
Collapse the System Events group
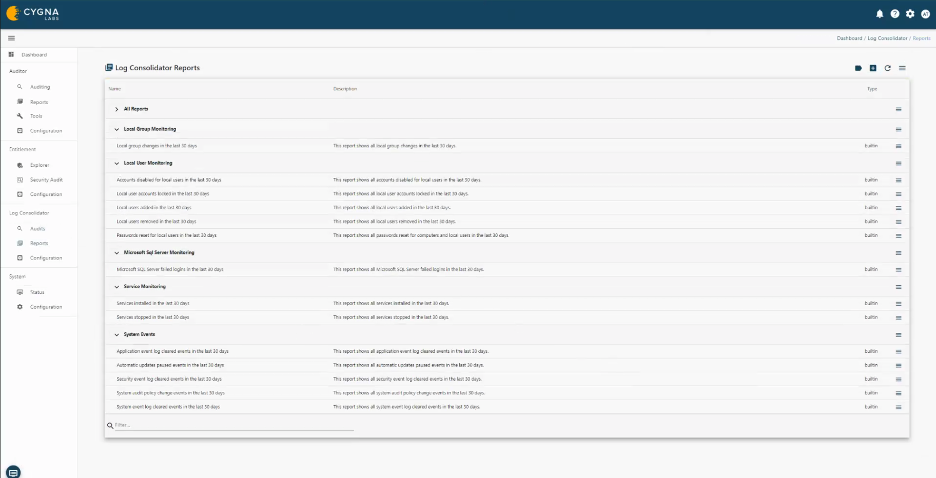click(x=116, y=335)
